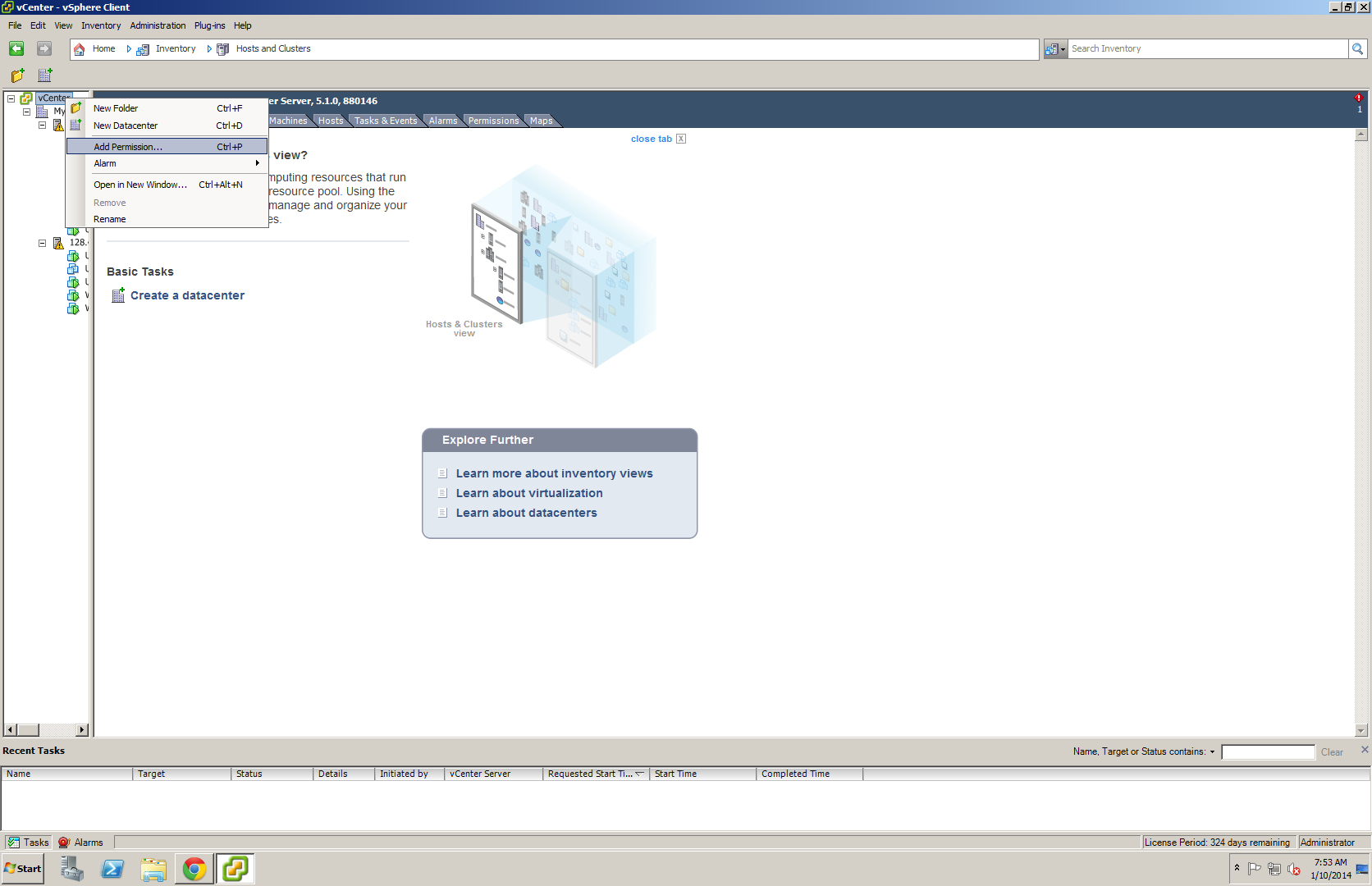Click the Create a datacenter icon
Screen dimensions: 1372x886
point(117,295)
